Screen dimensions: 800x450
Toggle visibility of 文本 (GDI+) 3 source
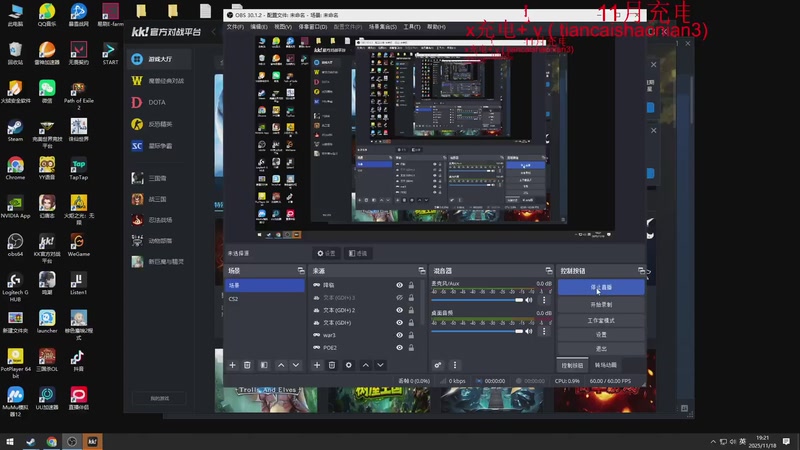click(399, 298)
